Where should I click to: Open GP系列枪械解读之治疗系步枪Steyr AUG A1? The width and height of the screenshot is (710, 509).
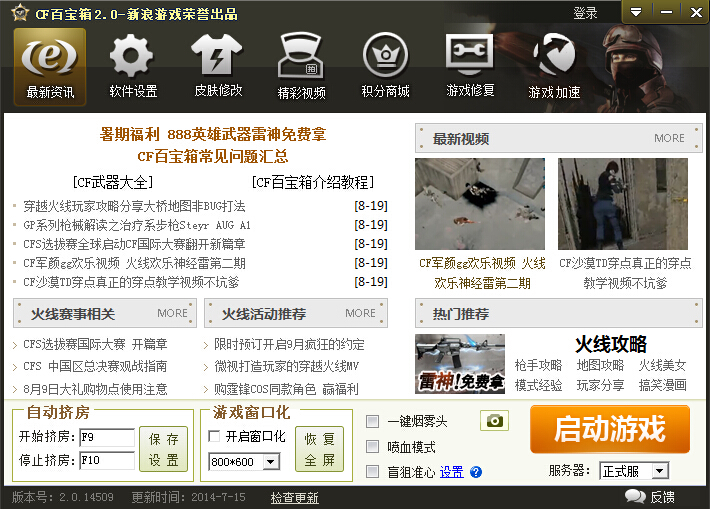[x=137, y=225]
